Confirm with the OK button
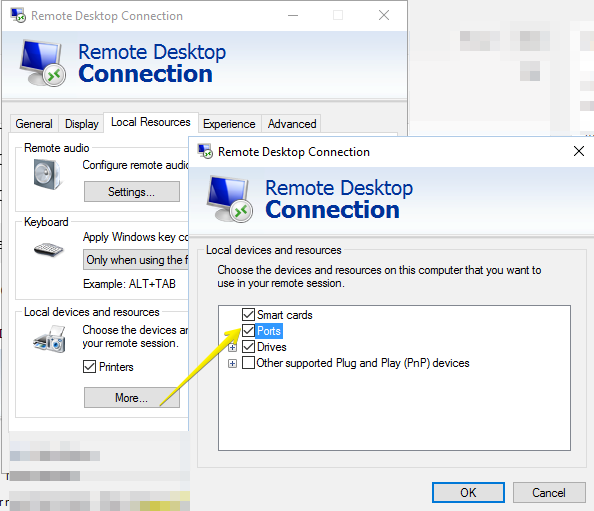 (x=468, y=492)
